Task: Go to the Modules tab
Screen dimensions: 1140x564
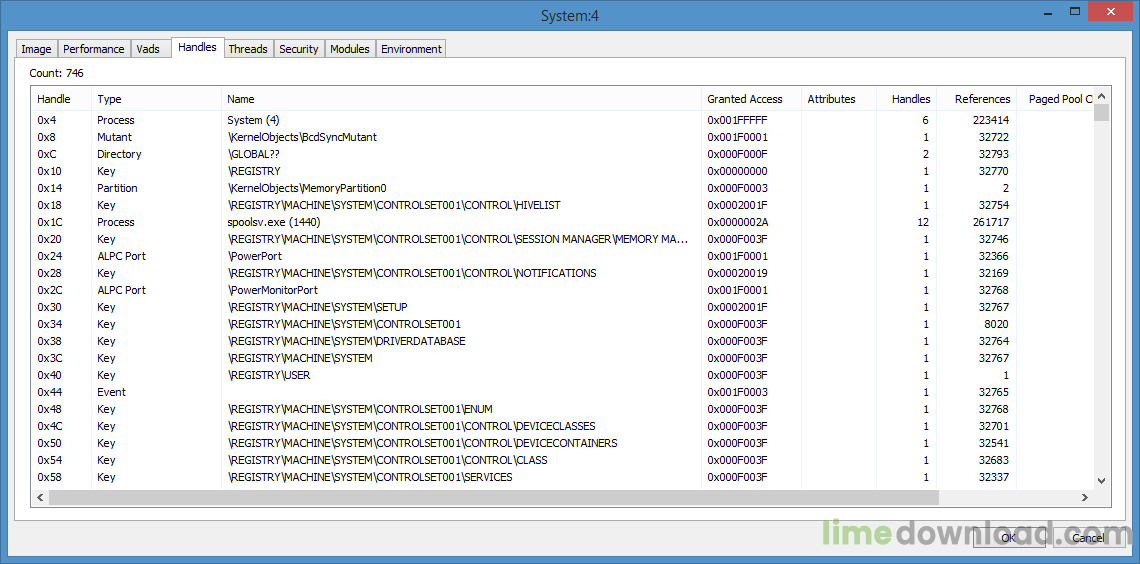Action: click(350, 49)
